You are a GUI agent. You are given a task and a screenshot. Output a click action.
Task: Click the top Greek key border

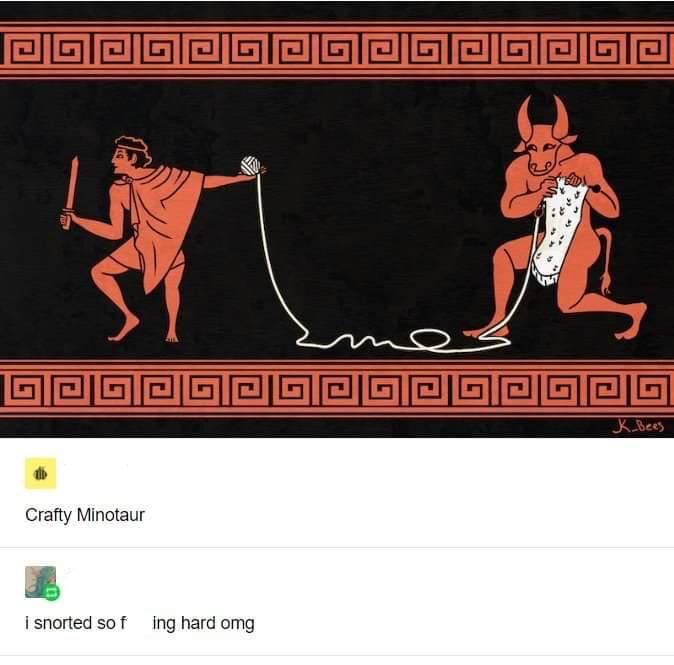(x=337, y=49)
